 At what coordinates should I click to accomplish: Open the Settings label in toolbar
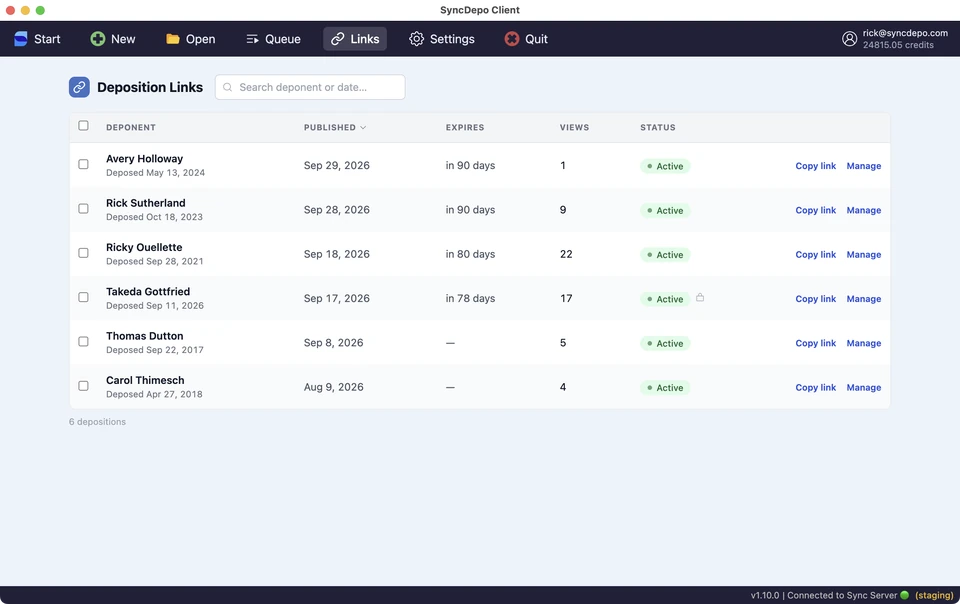click(452, 39)
